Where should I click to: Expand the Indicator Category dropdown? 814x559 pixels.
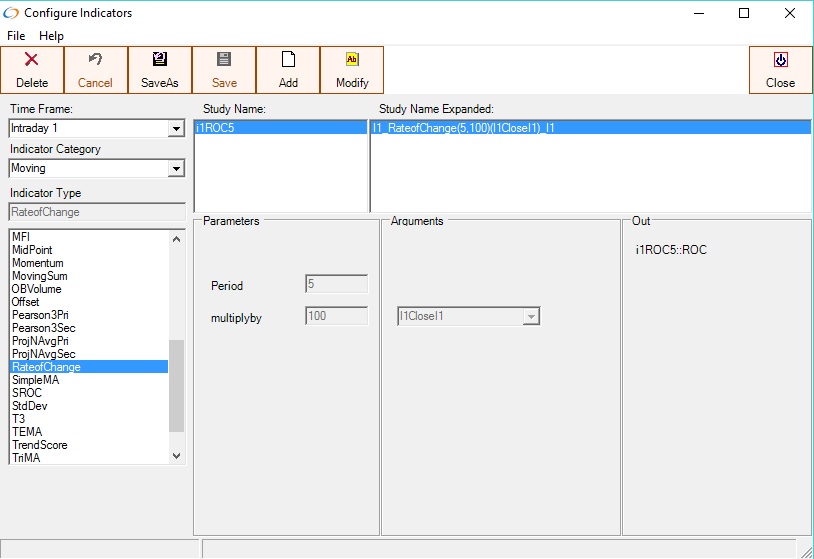pos(176,169)
